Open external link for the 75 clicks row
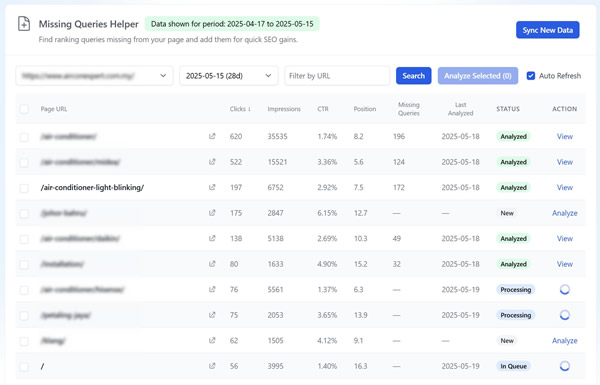600x385 pixels. pyautogui.click(x=212, y=315)
